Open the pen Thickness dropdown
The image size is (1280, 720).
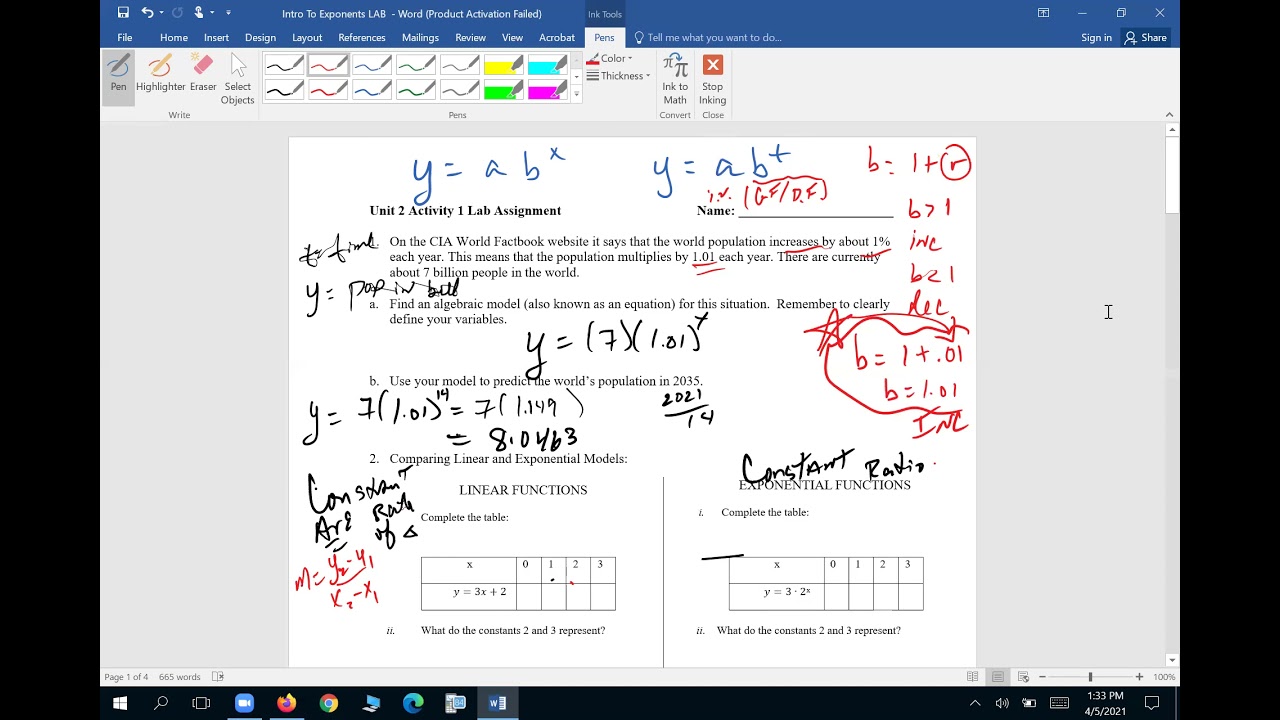[x=618, y=76]
